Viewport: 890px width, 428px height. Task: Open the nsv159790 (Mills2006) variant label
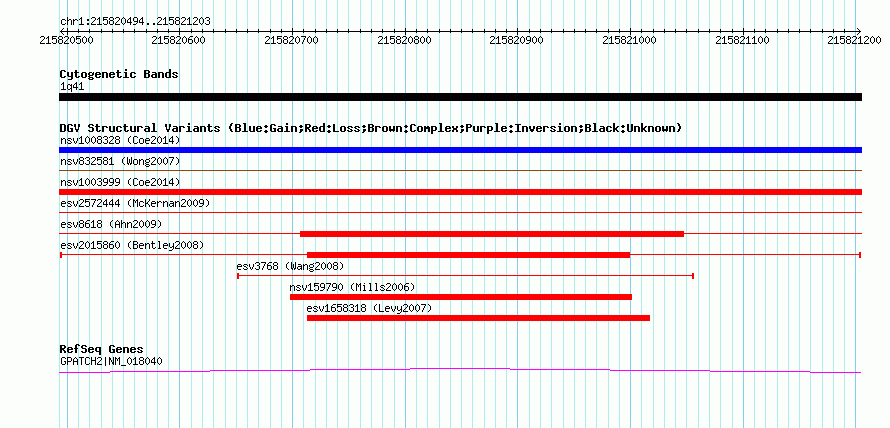352,287
